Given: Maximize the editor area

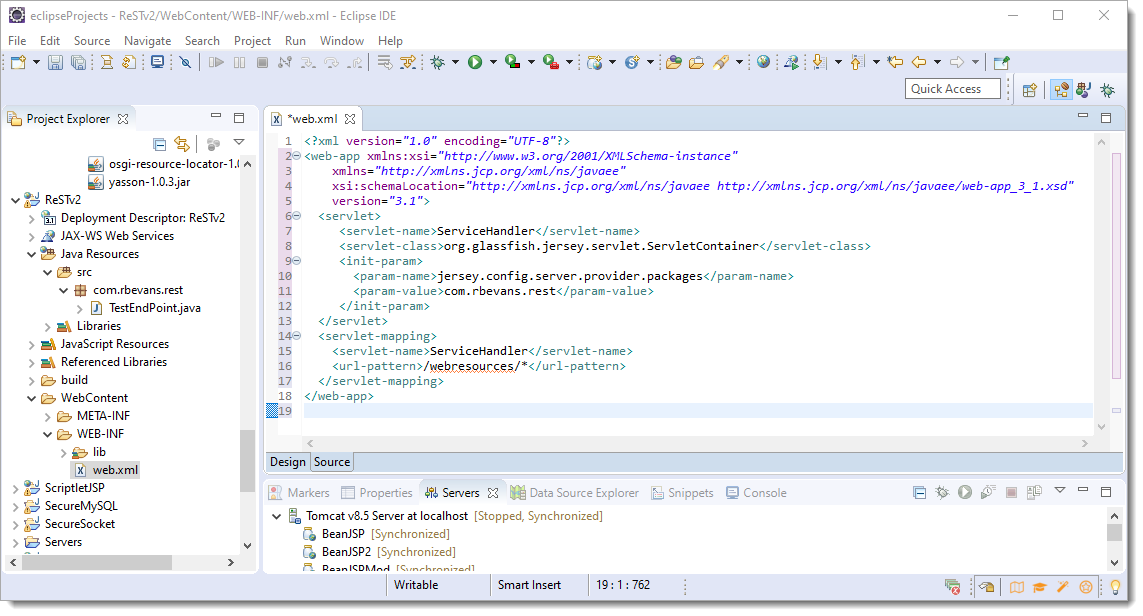Looking at the screenshot, I should [1106, 118].
